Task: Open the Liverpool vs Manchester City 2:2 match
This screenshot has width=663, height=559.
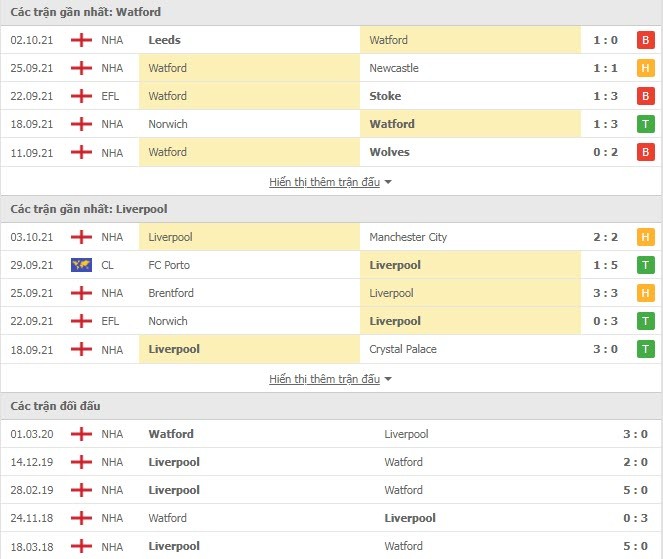Action: tap(331, 237)
